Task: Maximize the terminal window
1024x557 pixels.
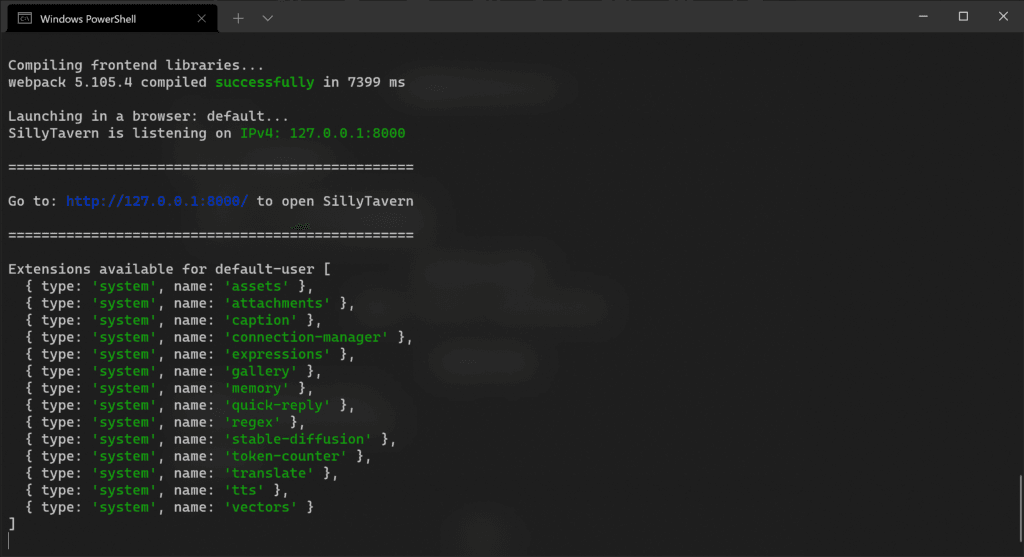Action: click(x=963, y=16)
